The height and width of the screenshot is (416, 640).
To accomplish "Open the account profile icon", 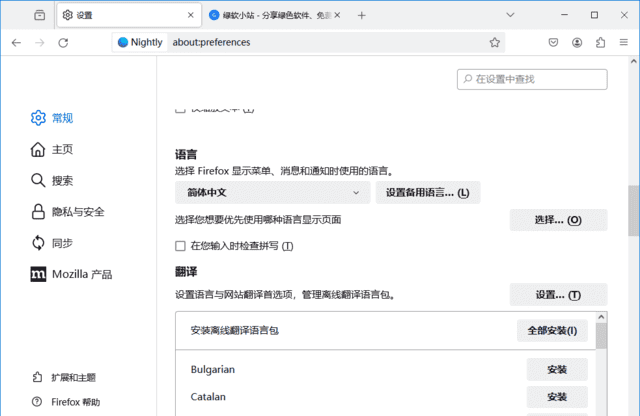I will point(577,42).
